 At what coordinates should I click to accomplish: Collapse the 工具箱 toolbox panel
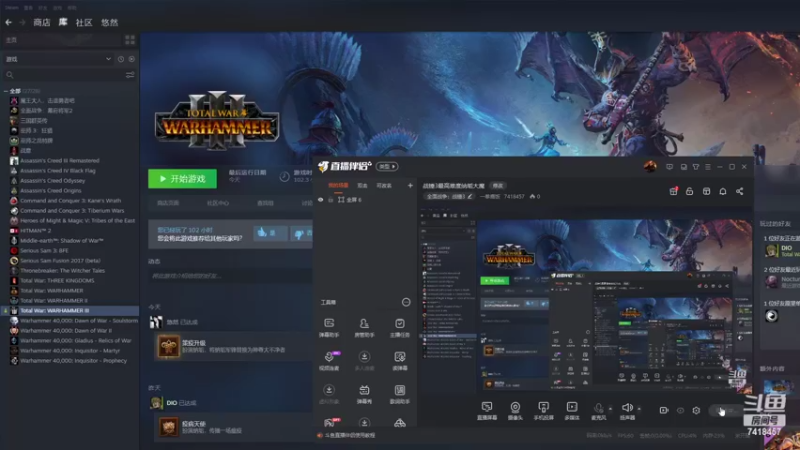(406, 302)
